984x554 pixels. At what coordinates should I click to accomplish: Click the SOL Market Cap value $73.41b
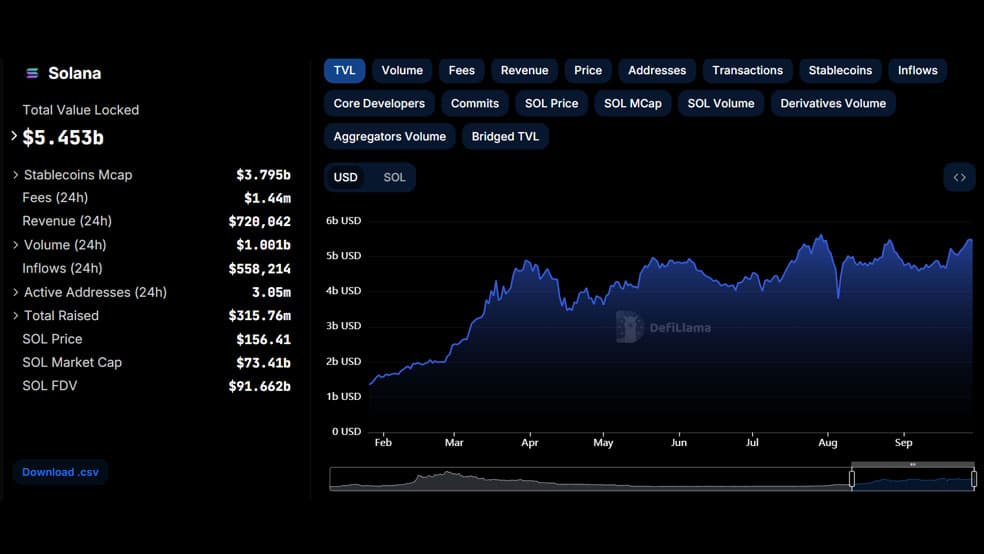click(x=264, y=363)
